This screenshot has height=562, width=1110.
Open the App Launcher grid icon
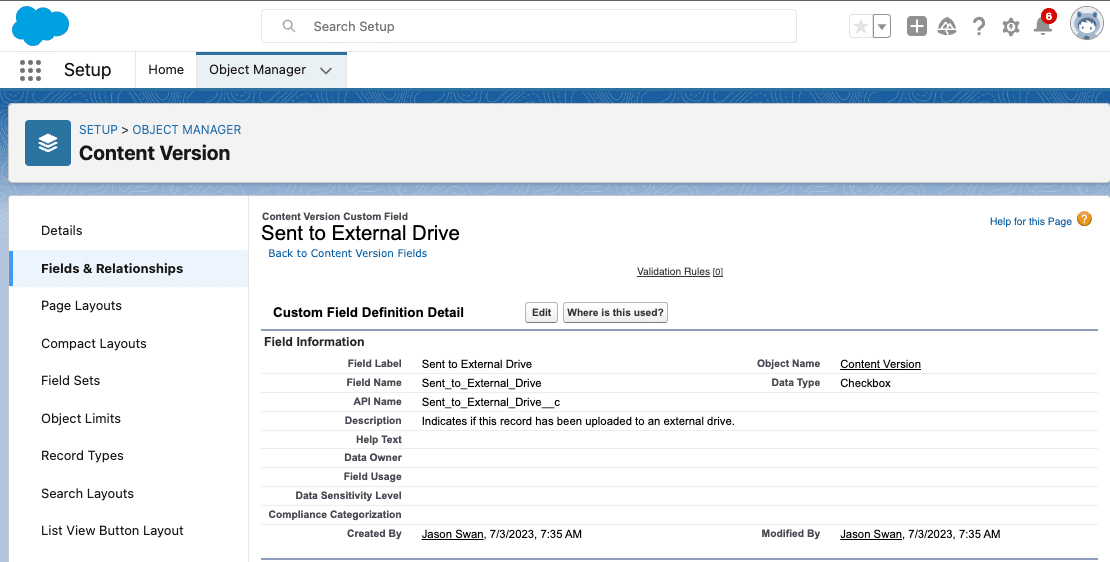pos(30,70)
